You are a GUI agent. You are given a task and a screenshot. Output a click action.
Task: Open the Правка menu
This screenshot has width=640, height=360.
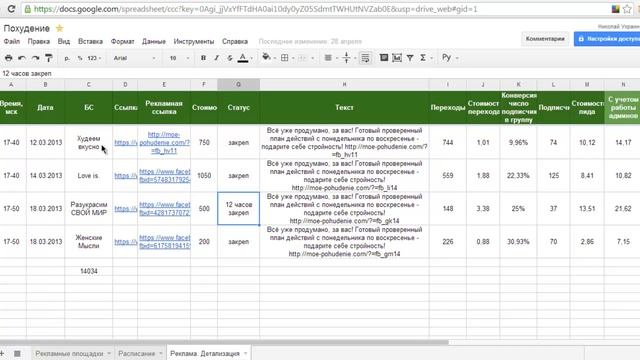tap(39, 42)
